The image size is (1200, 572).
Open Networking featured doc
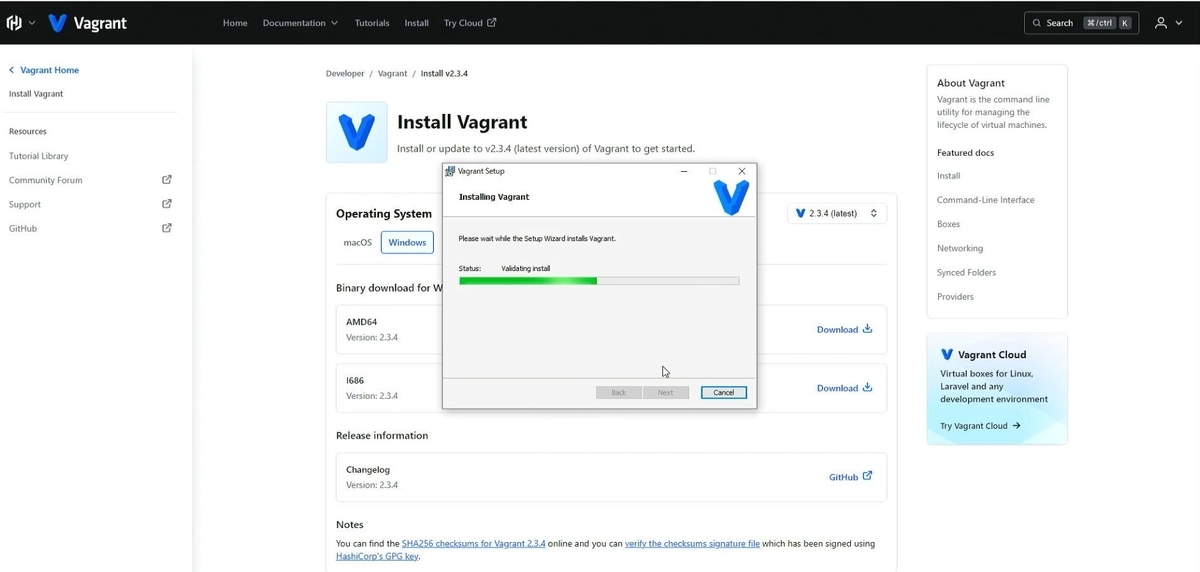tap(960, 248)
